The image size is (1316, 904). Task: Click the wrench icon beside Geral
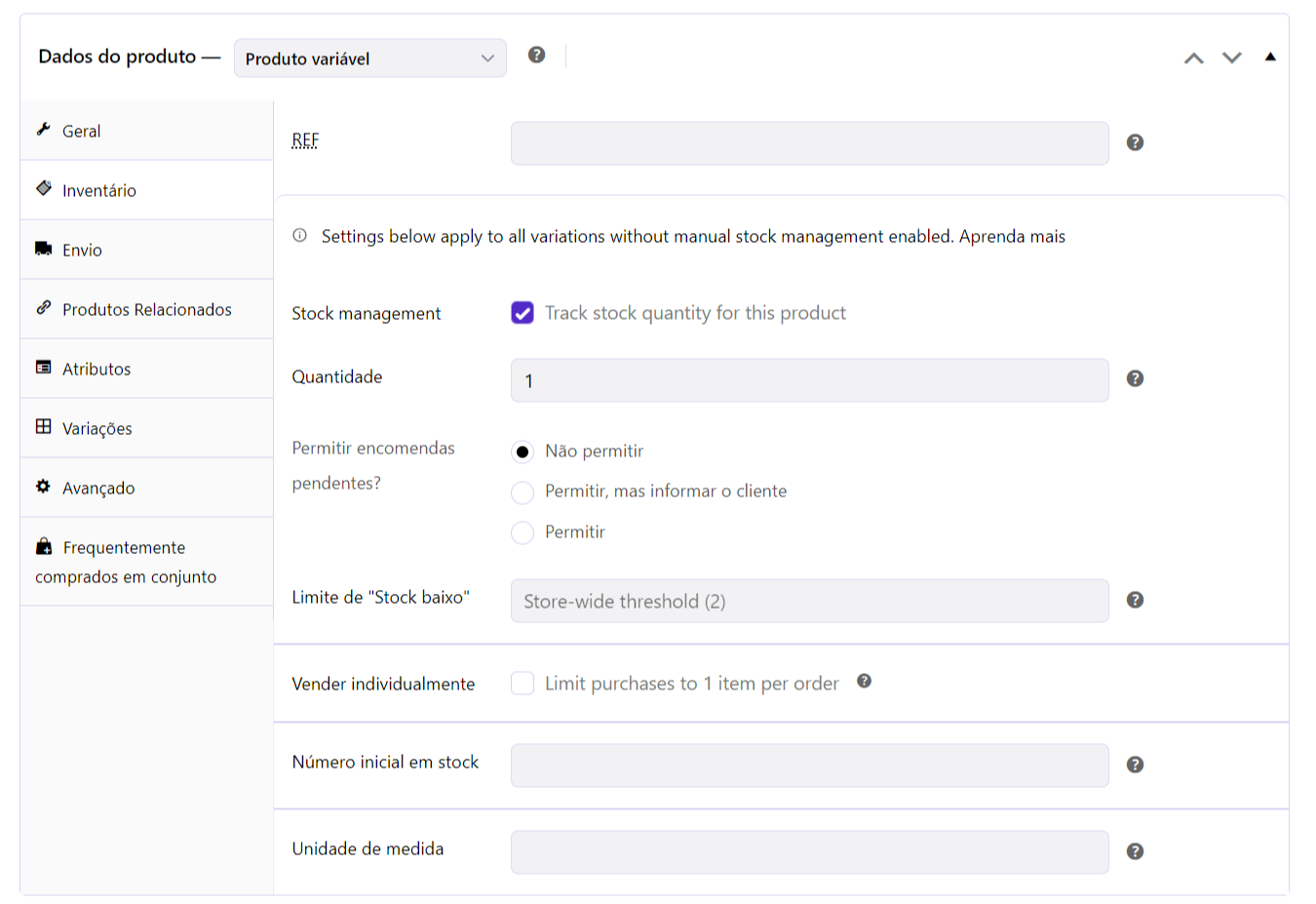pos(43,129)
